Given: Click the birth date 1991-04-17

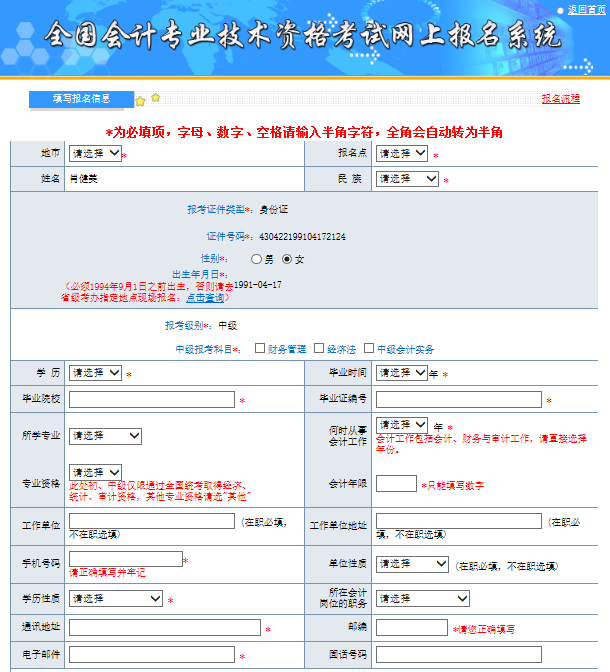Looking at the screenshot, I should click(x=258, y=285).
